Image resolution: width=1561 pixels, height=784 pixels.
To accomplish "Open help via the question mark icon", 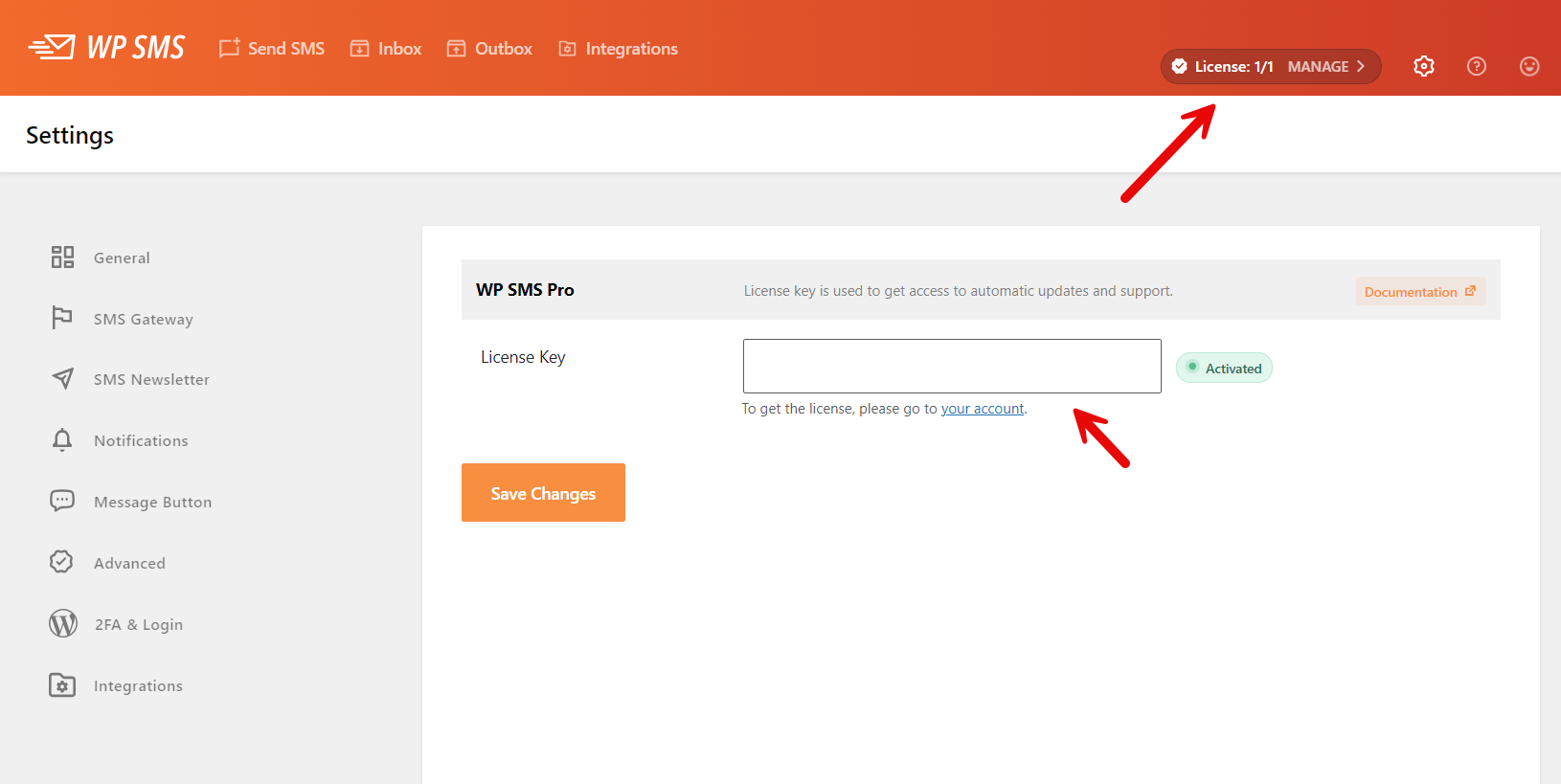I will 1477,66.
